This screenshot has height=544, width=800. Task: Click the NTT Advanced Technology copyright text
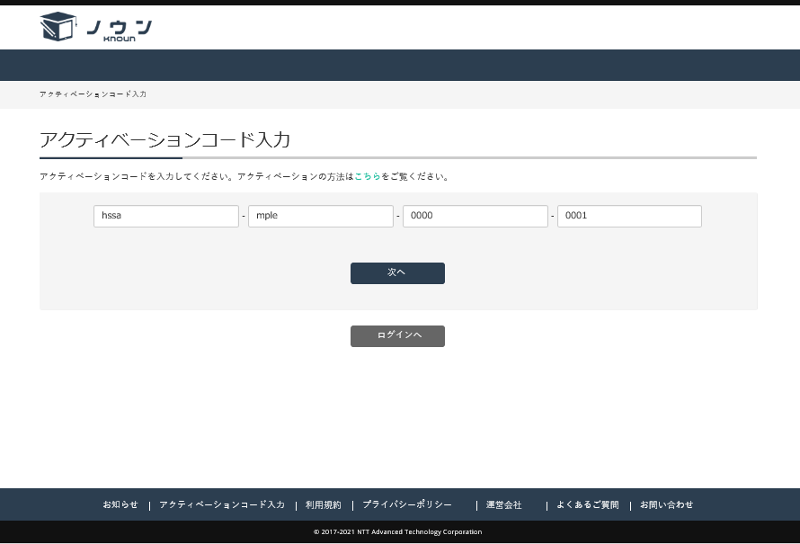tap(398, 532)
